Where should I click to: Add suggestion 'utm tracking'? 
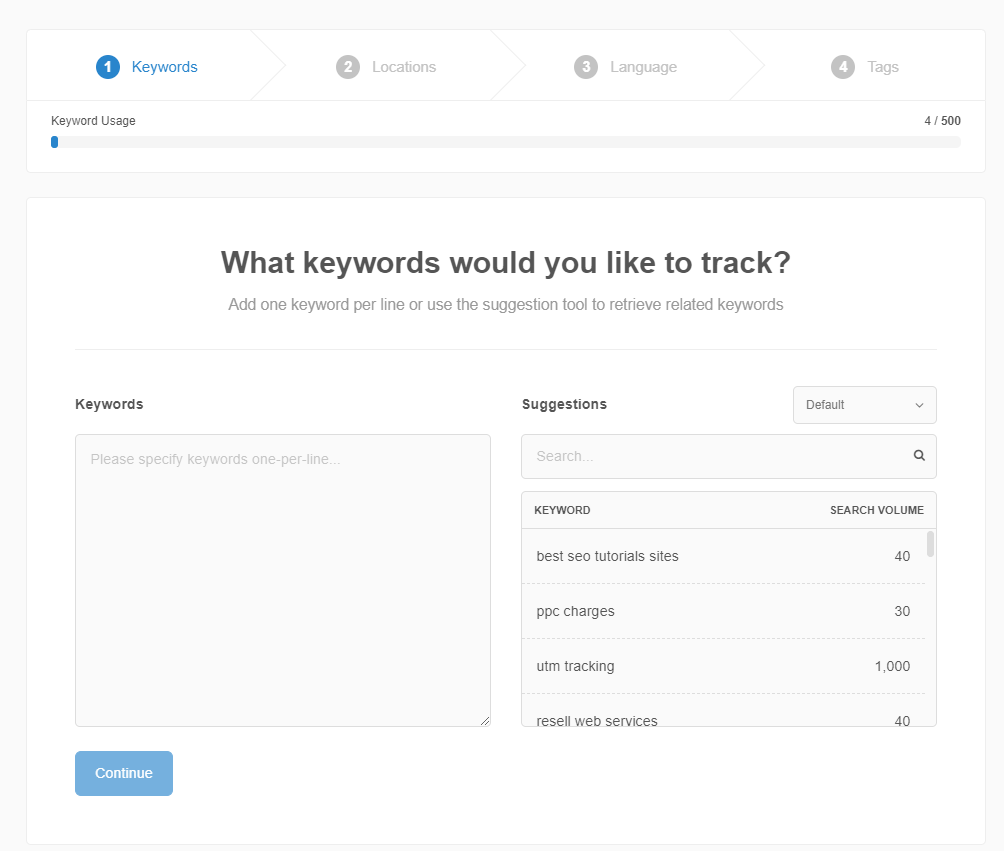(x=724, y=666)
